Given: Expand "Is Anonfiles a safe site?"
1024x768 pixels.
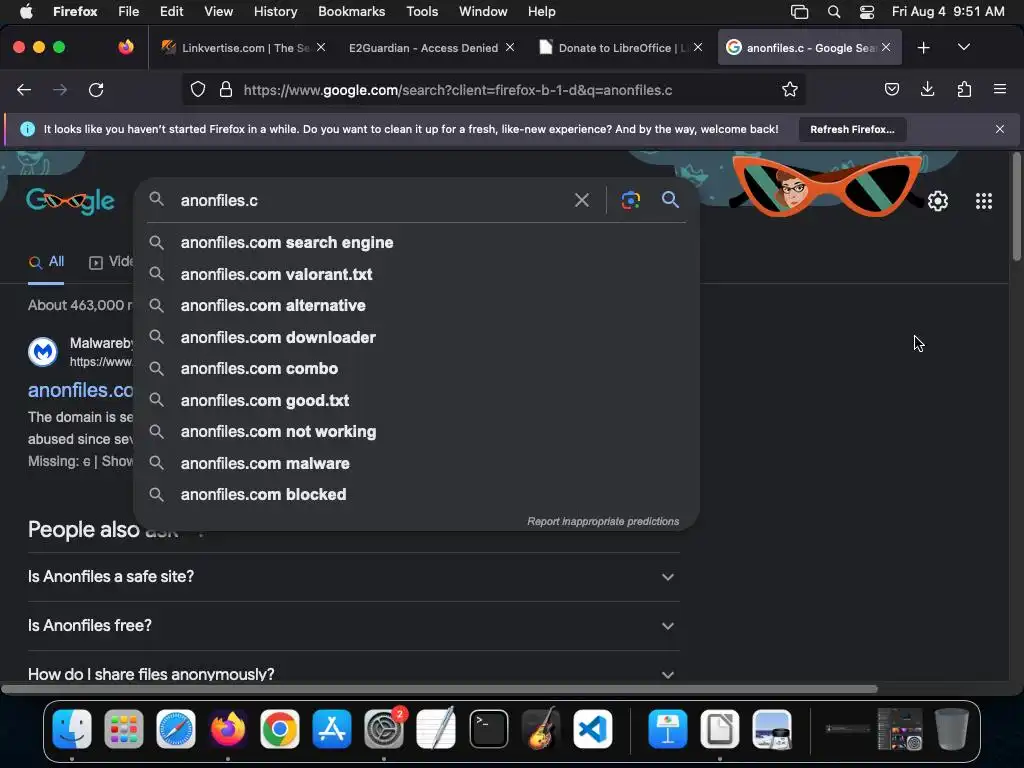Looking at the screenshot, I should click(353, 577).
